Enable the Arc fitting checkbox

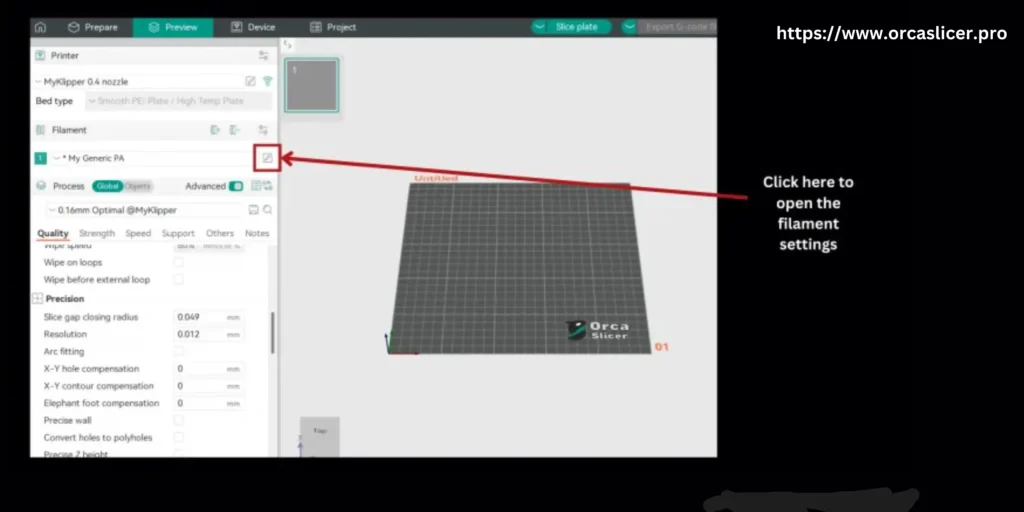178,351
